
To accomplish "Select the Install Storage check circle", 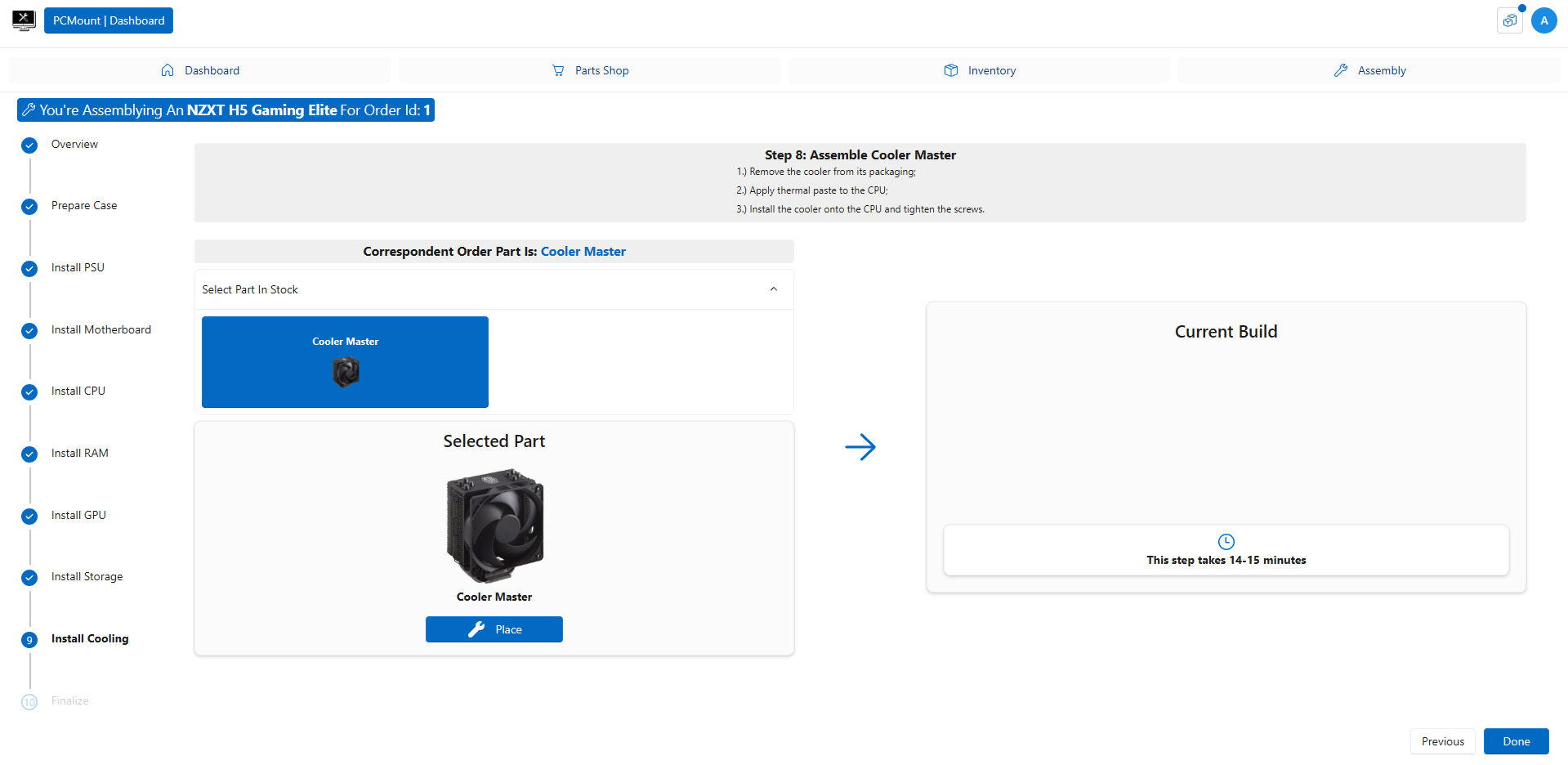I will [29, 578].
